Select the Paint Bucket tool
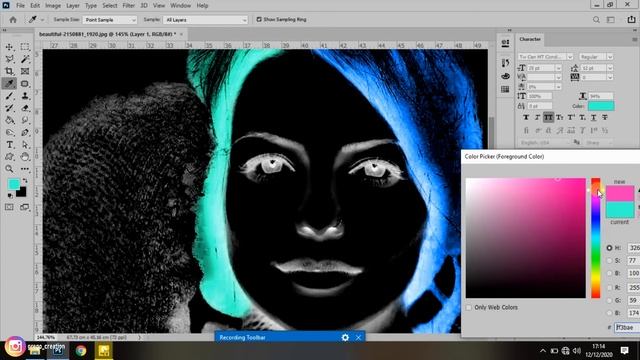640x360 pixels. pyautogui.click(x=9, y=120)
